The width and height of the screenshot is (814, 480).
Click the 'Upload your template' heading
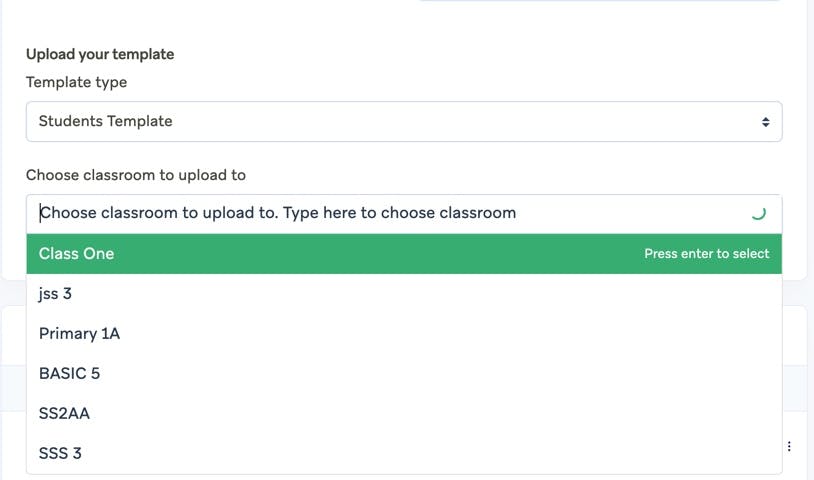(100, 54)
